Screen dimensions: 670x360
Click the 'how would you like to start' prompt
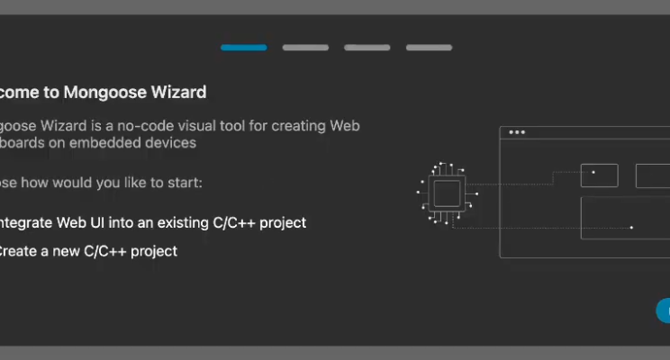pos(101,183)
